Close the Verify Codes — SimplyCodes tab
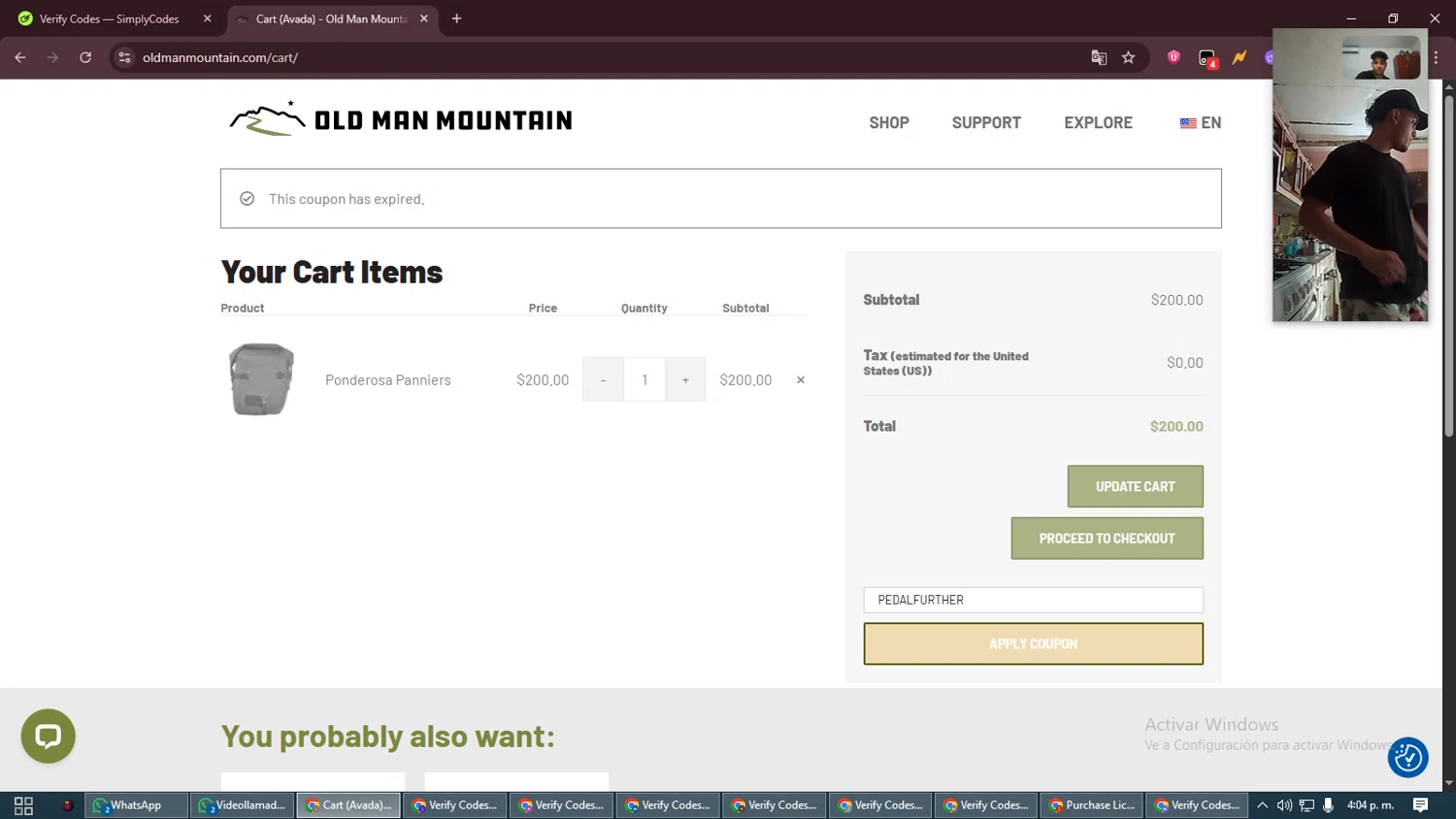 pyautogui.click(x=207, y=18)
